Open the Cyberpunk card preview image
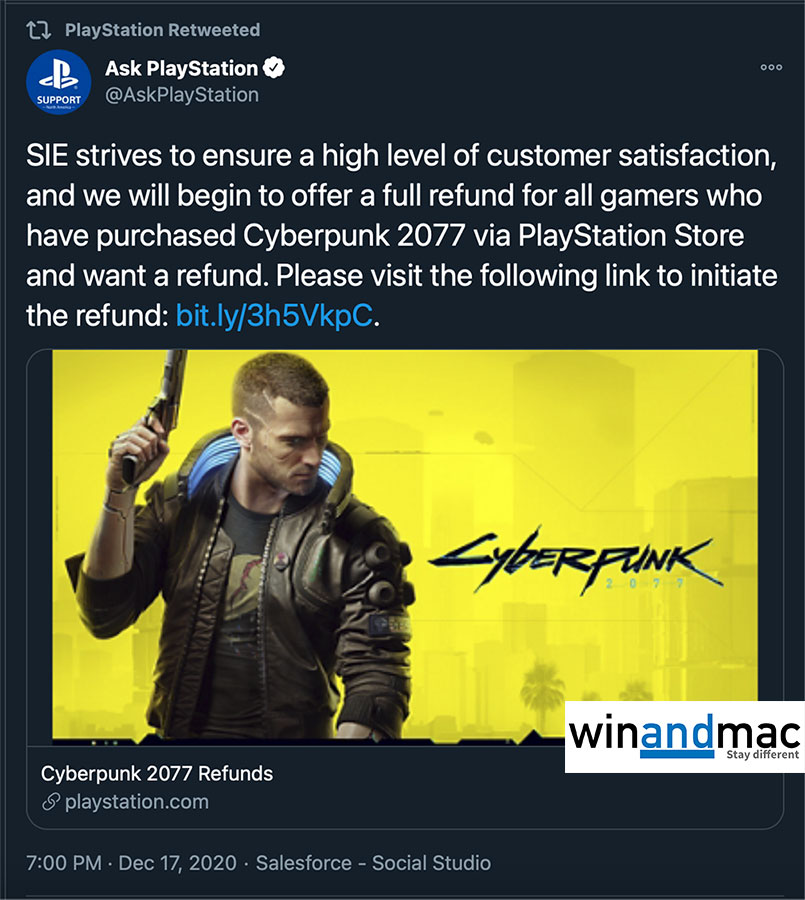 click(405, 544)
